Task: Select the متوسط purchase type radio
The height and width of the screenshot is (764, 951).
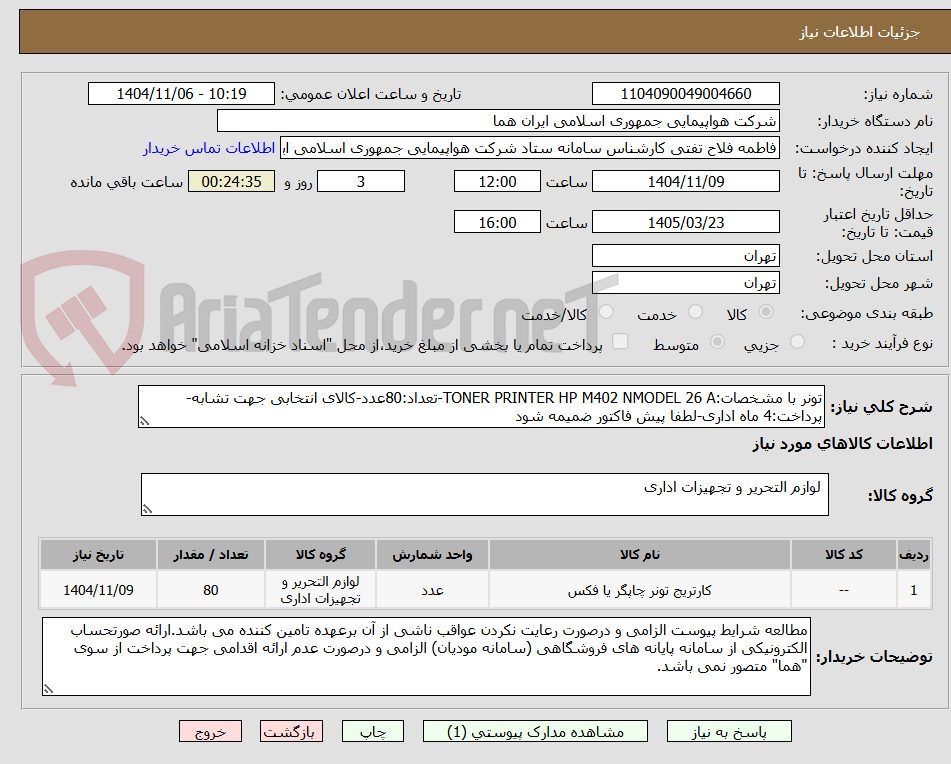Action: tap(717, 342)
